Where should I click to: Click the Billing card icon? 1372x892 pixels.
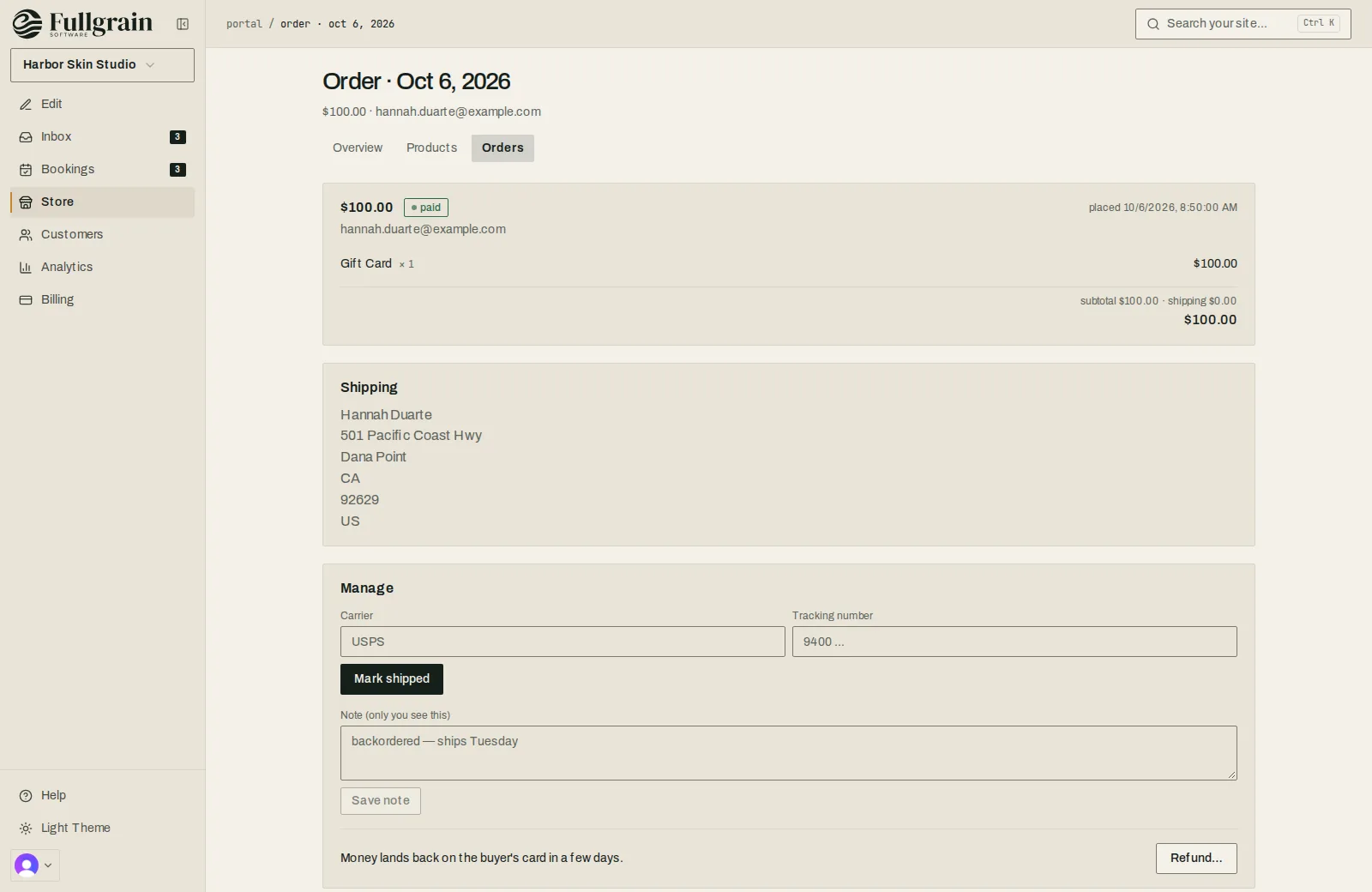26,300
